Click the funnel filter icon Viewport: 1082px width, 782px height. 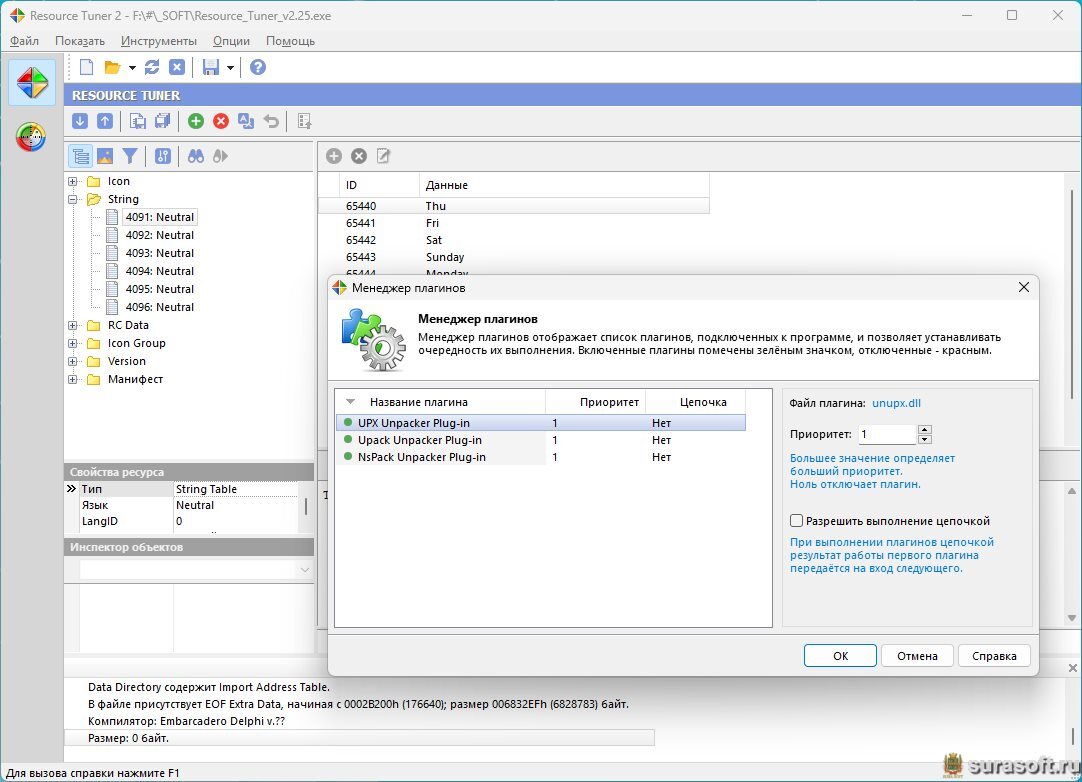tap(130, 157)
